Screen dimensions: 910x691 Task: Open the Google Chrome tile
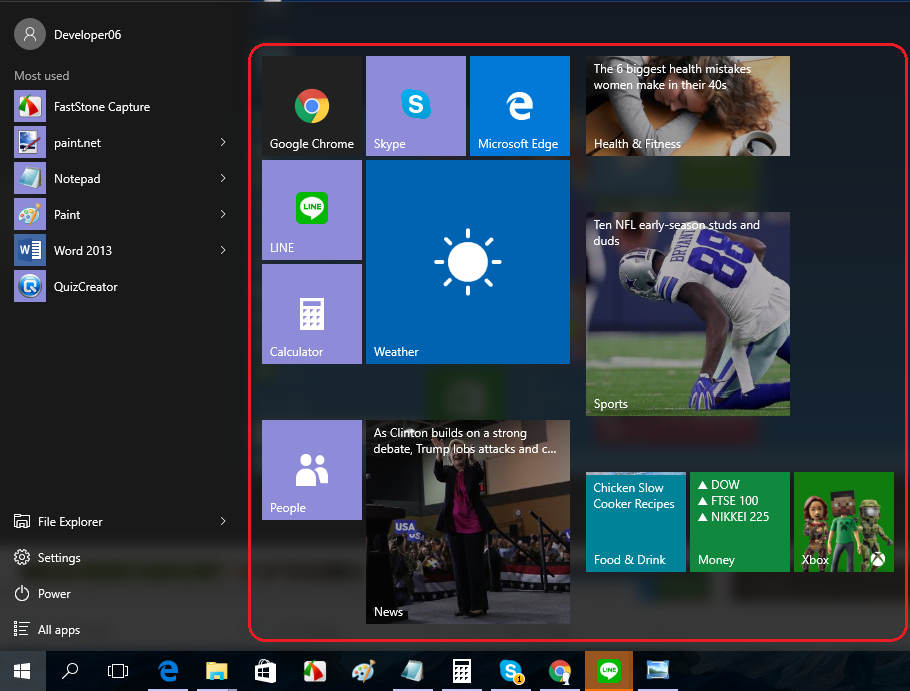coord(311,106)
